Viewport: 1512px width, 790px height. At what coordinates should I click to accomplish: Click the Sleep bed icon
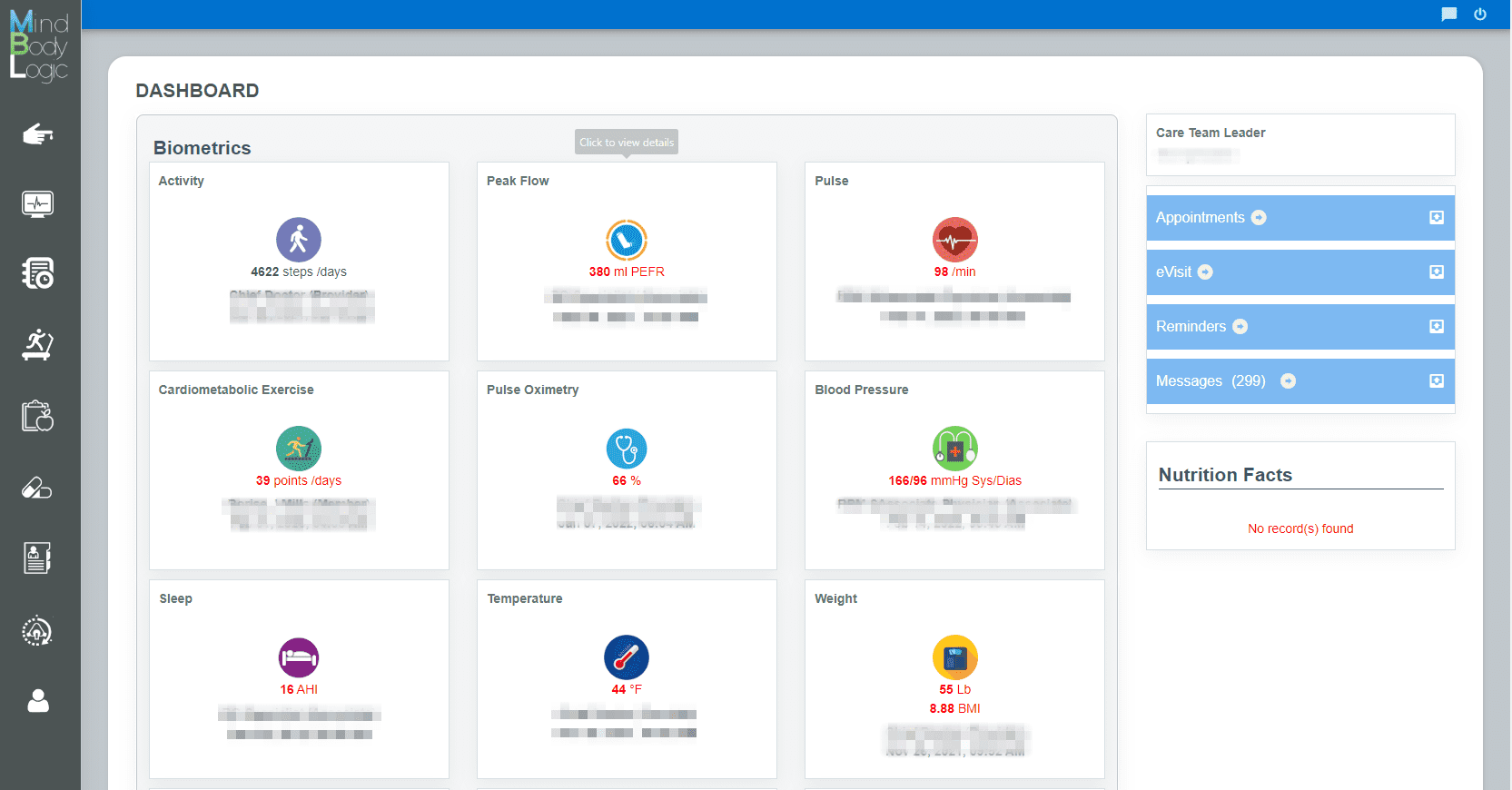(x=299, y=657)
